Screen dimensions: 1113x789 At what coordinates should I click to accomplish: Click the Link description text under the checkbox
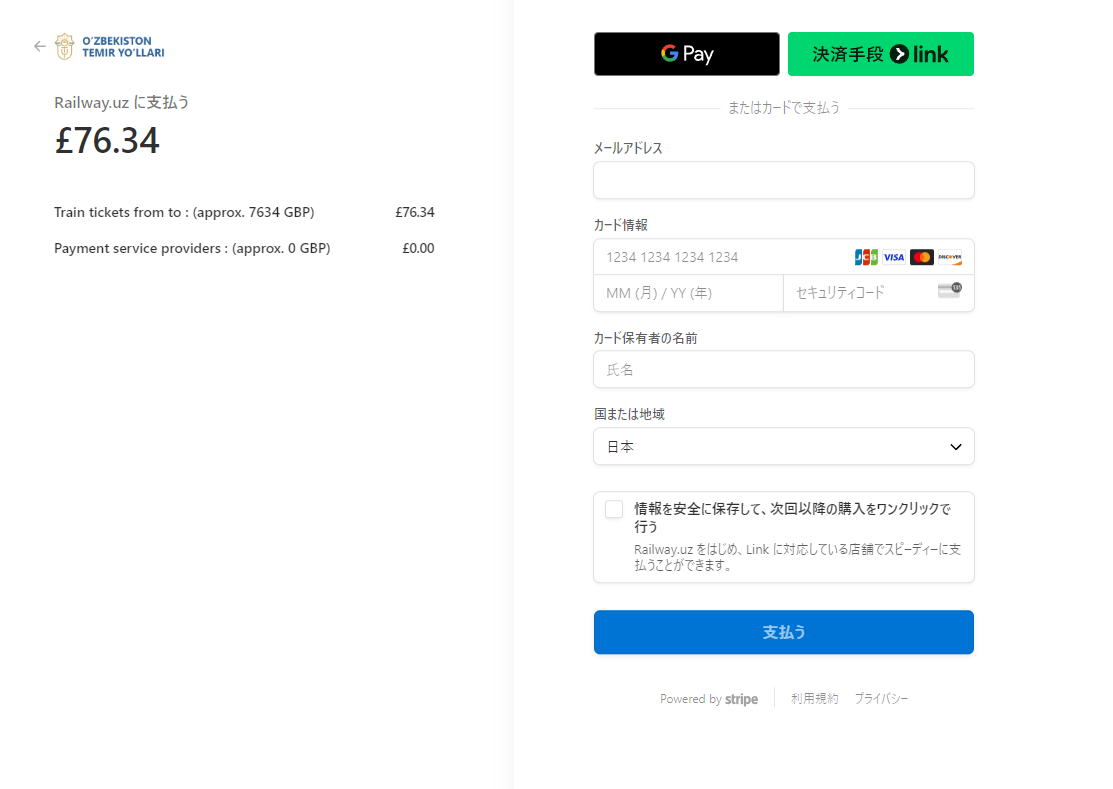[x=797, y=558]
